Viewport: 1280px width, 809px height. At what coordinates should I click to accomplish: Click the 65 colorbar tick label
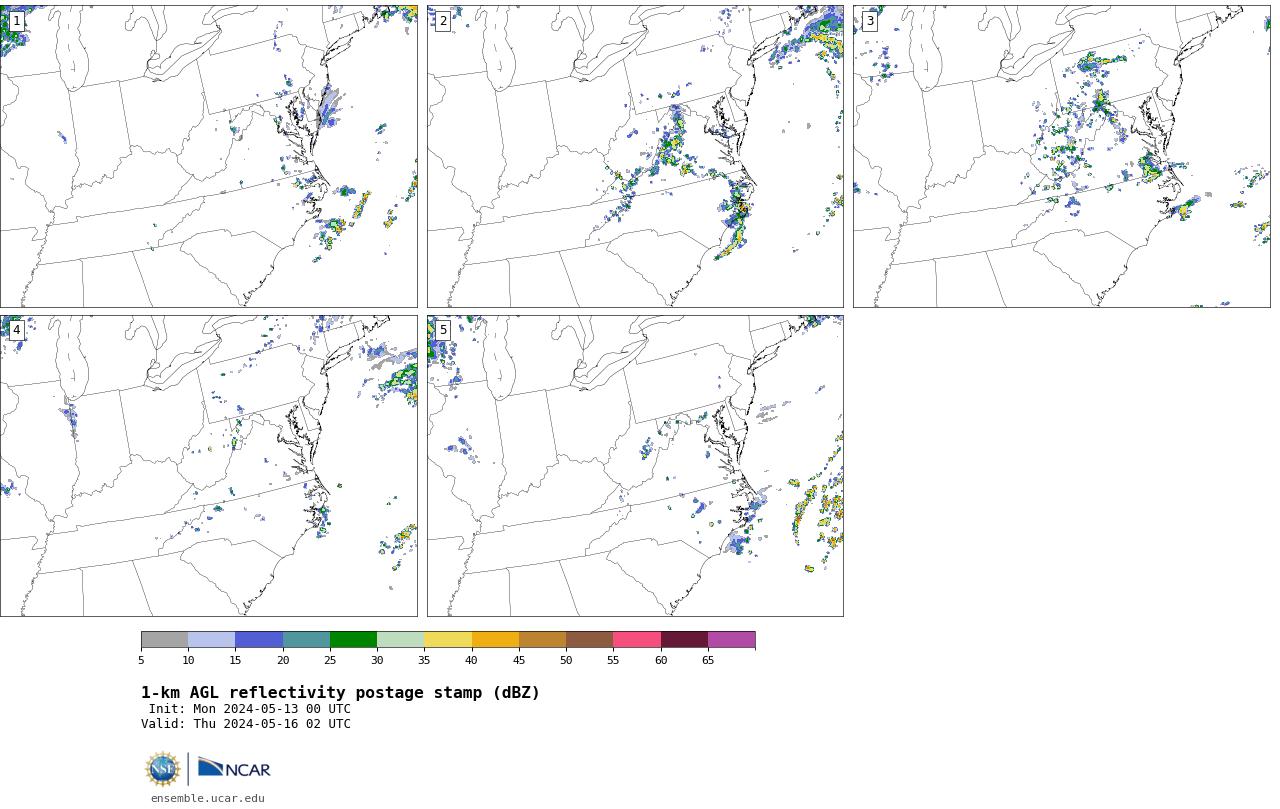[x=708, y=660]
